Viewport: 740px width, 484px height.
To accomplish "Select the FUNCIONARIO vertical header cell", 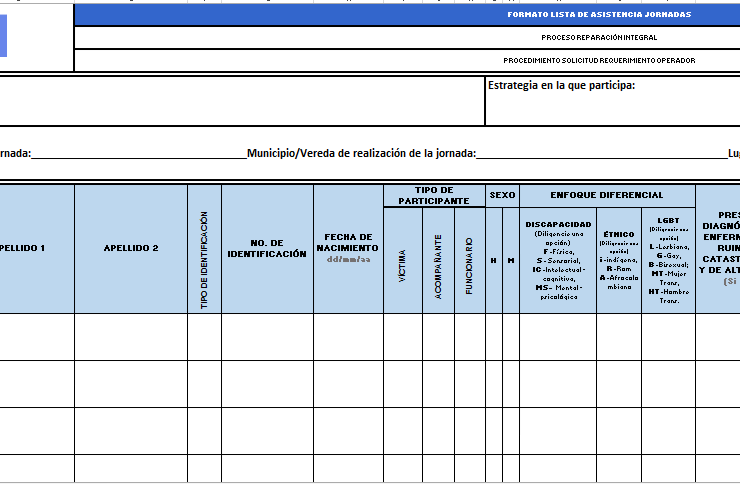I will [470, 260].
